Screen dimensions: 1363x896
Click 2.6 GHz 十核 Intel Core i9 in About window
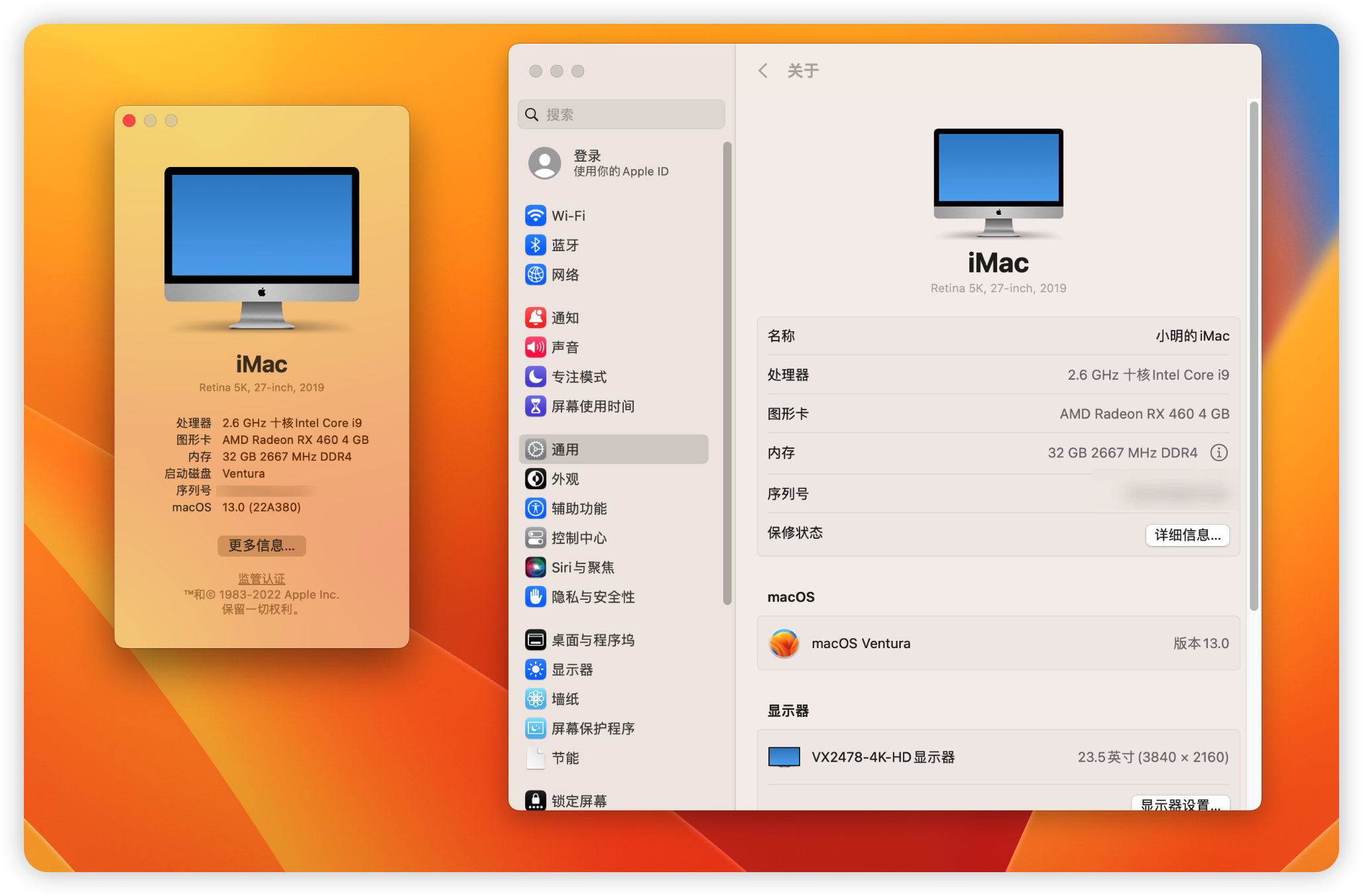(x=292, y=423)
